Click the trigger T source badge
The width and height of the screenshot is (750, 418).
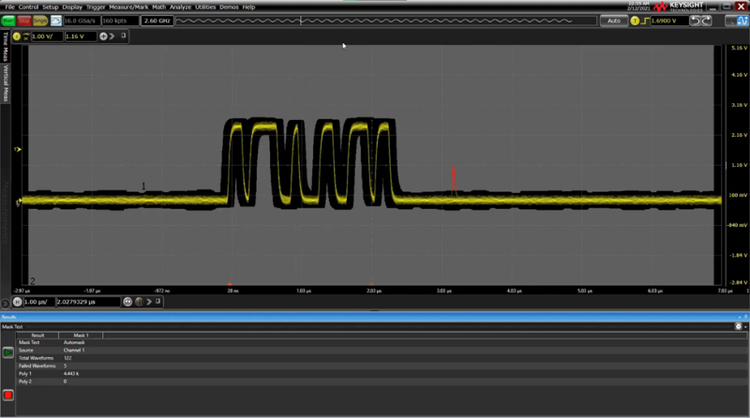(x=634, y=20)
